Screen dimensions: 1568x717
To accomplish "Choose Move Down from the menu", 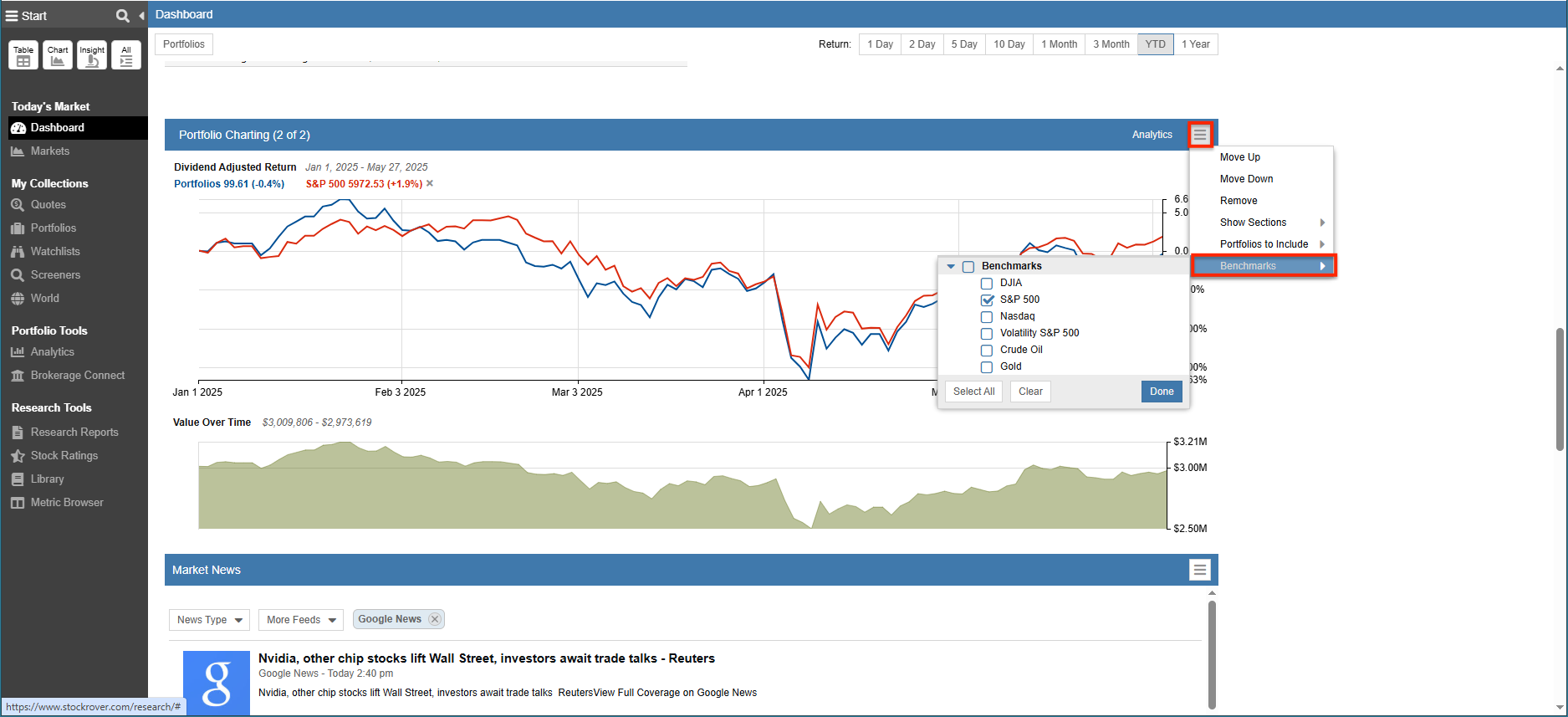I will point(1262,179).
